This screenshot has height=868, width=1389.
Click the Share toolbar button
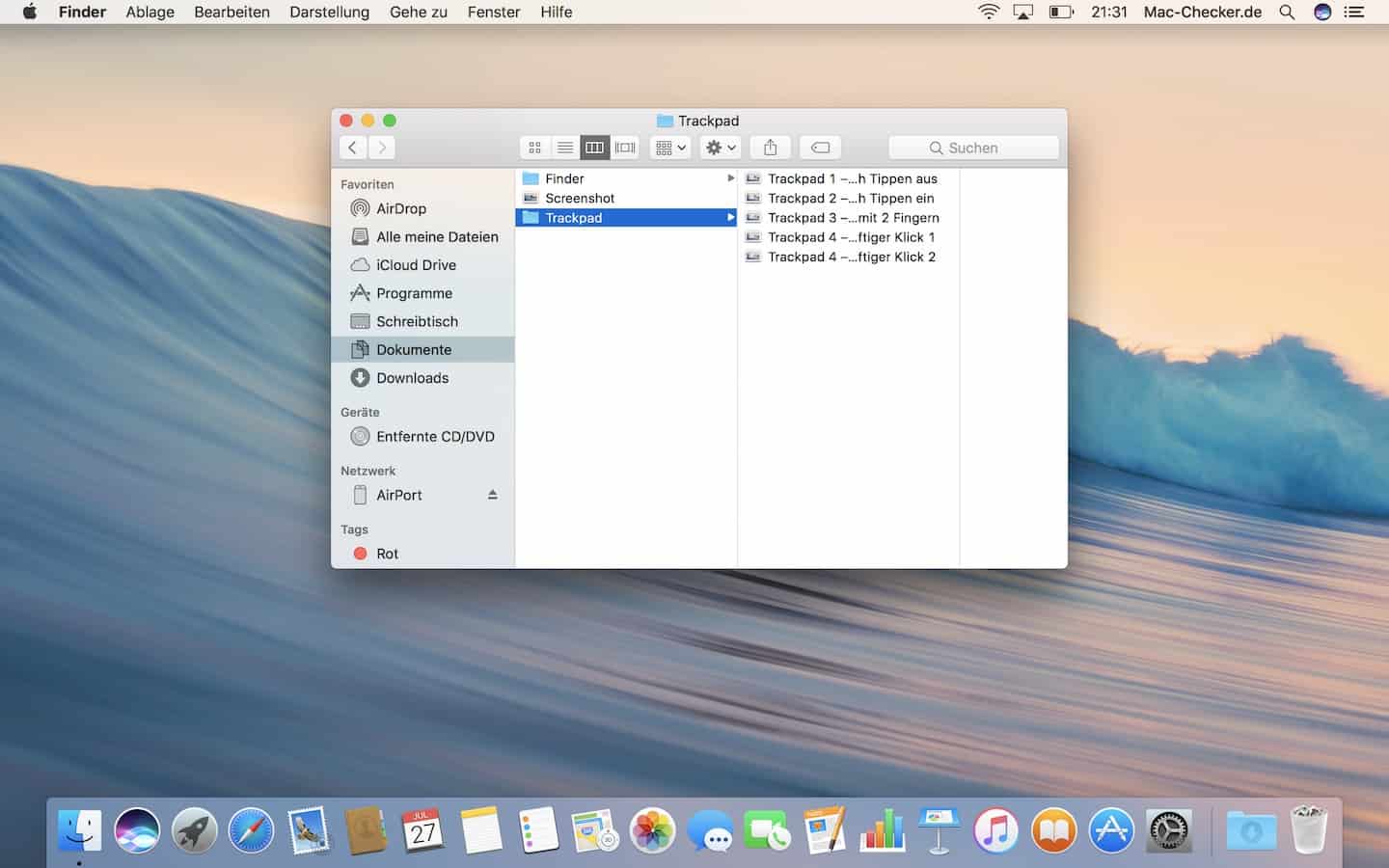pos(770,148)
